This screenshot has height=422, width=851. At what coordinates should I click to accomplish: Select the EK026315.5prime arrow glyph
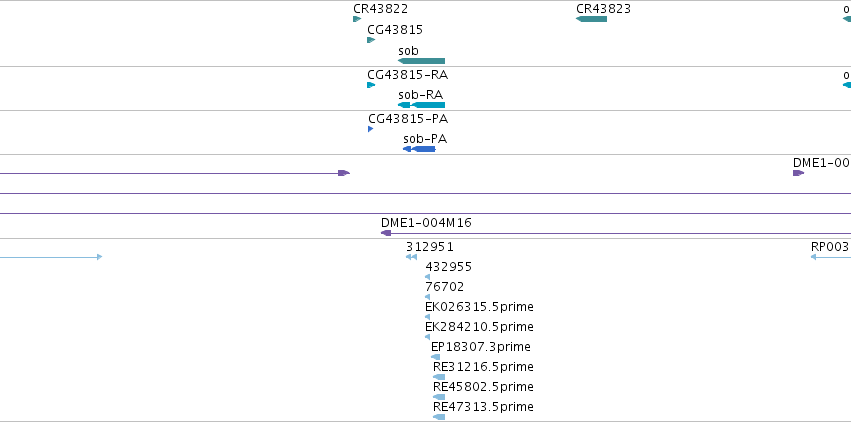pyautogui.click(x=428, y=317)
